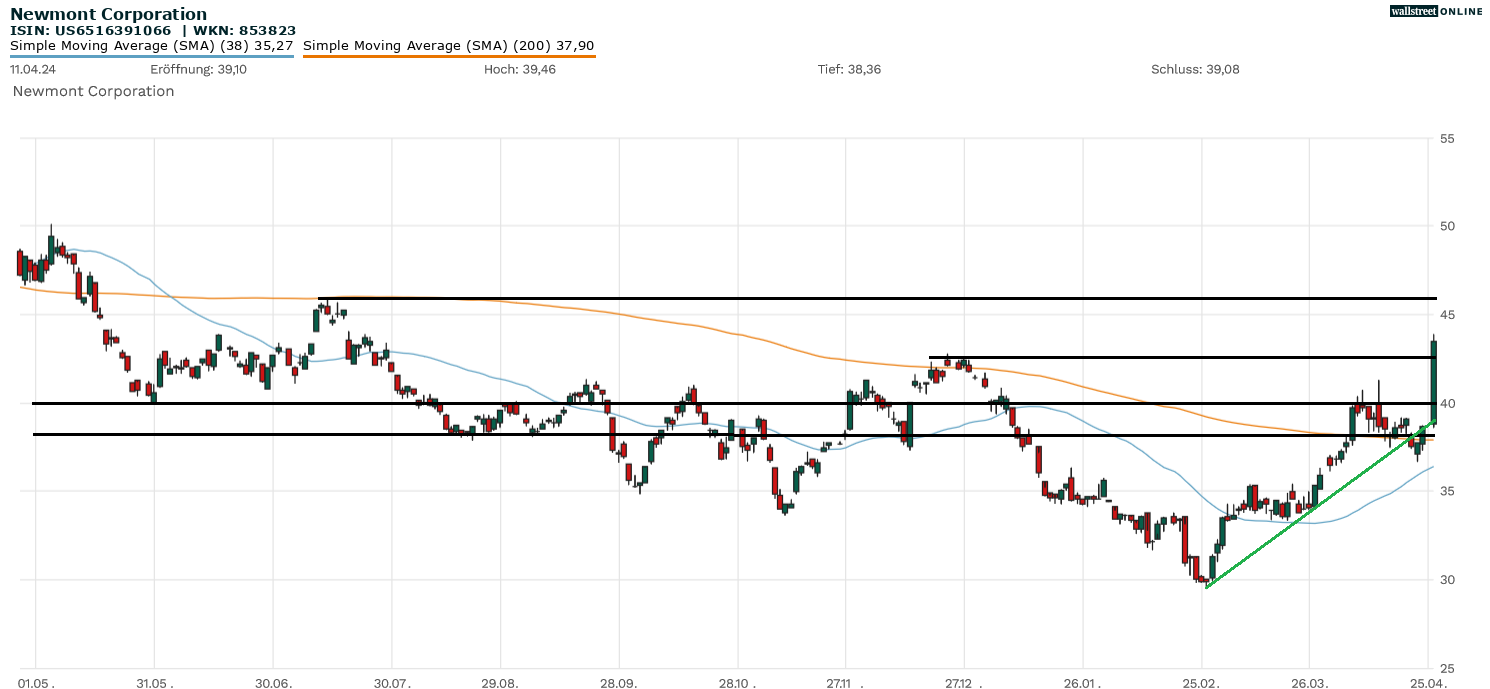The image size is (1490, 689).
Task: Click the Newmont Corporation series label above chart
Action: pos(93,91)
